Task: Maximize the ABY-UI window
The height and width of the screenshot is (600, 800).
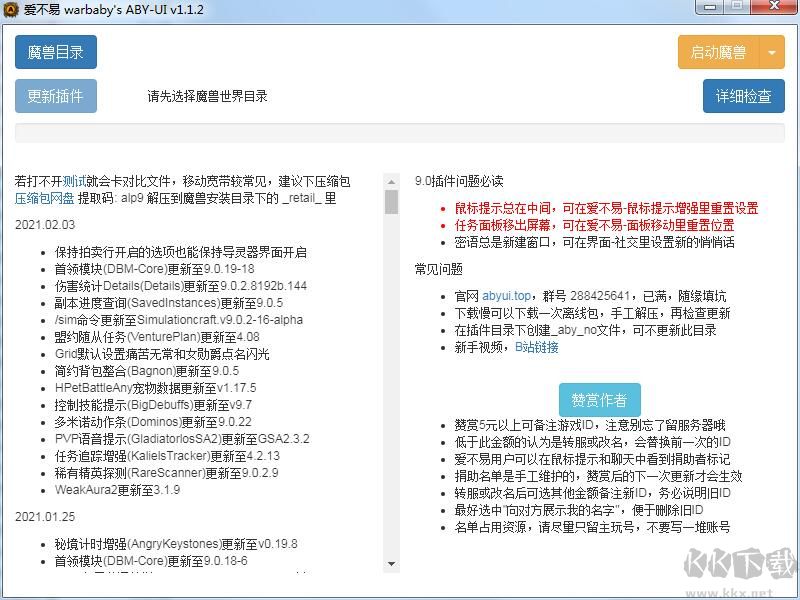Action: (737, 7)
